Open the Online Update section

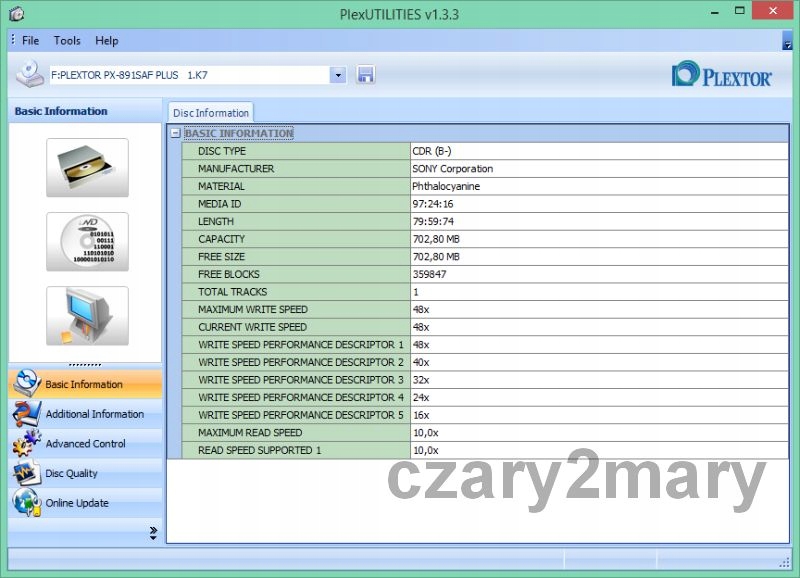tap(85, 502)
